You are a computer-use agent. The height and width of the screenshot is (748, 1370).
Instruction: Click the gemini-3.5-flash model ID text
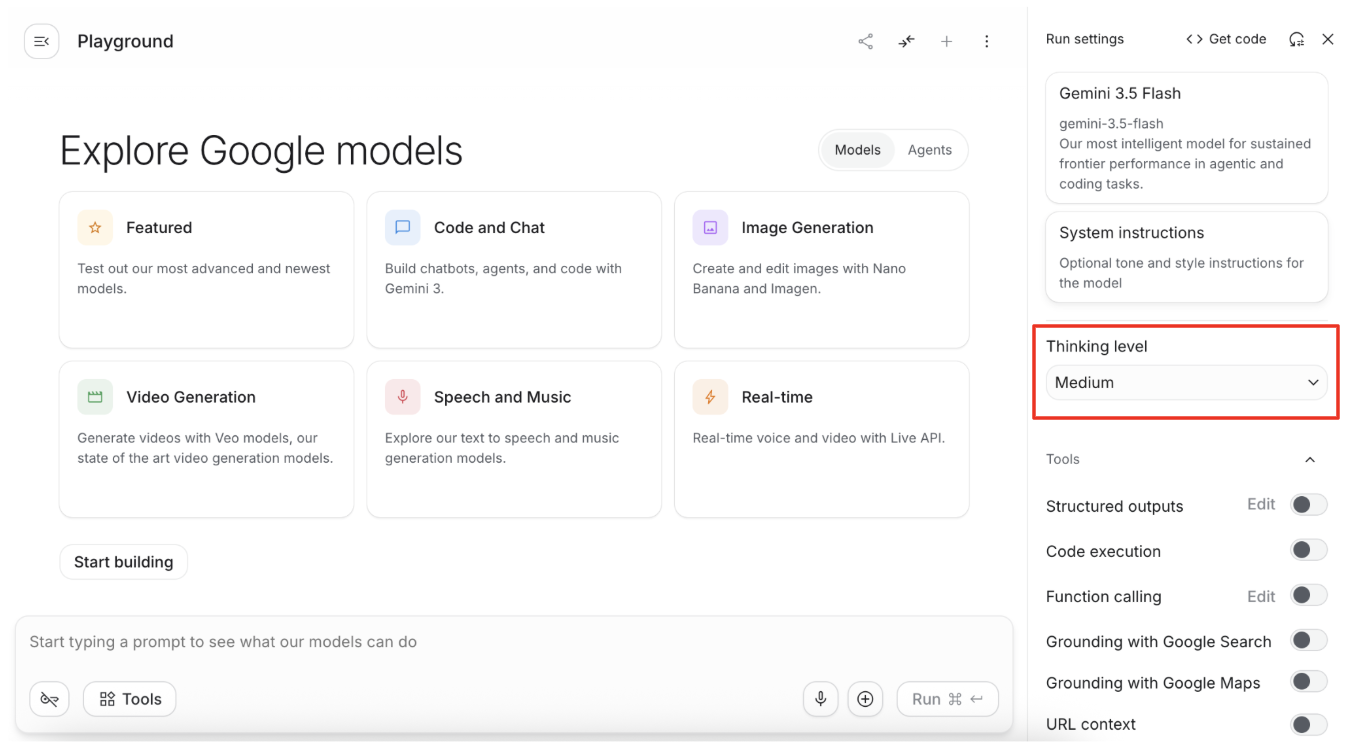point(1109,124)
